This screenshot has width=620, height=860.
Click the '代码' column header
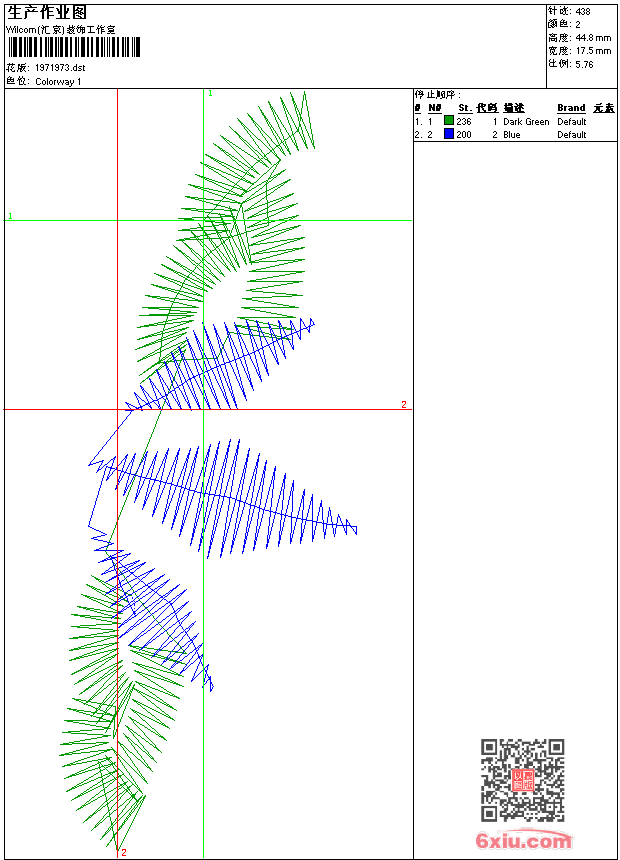pos(487,108)
